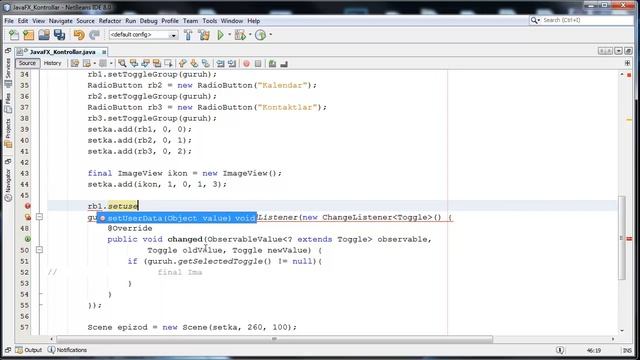Click the horizontal scrollbar of the editor
This screenshot has width=640, height=360.
coord(274,339)
